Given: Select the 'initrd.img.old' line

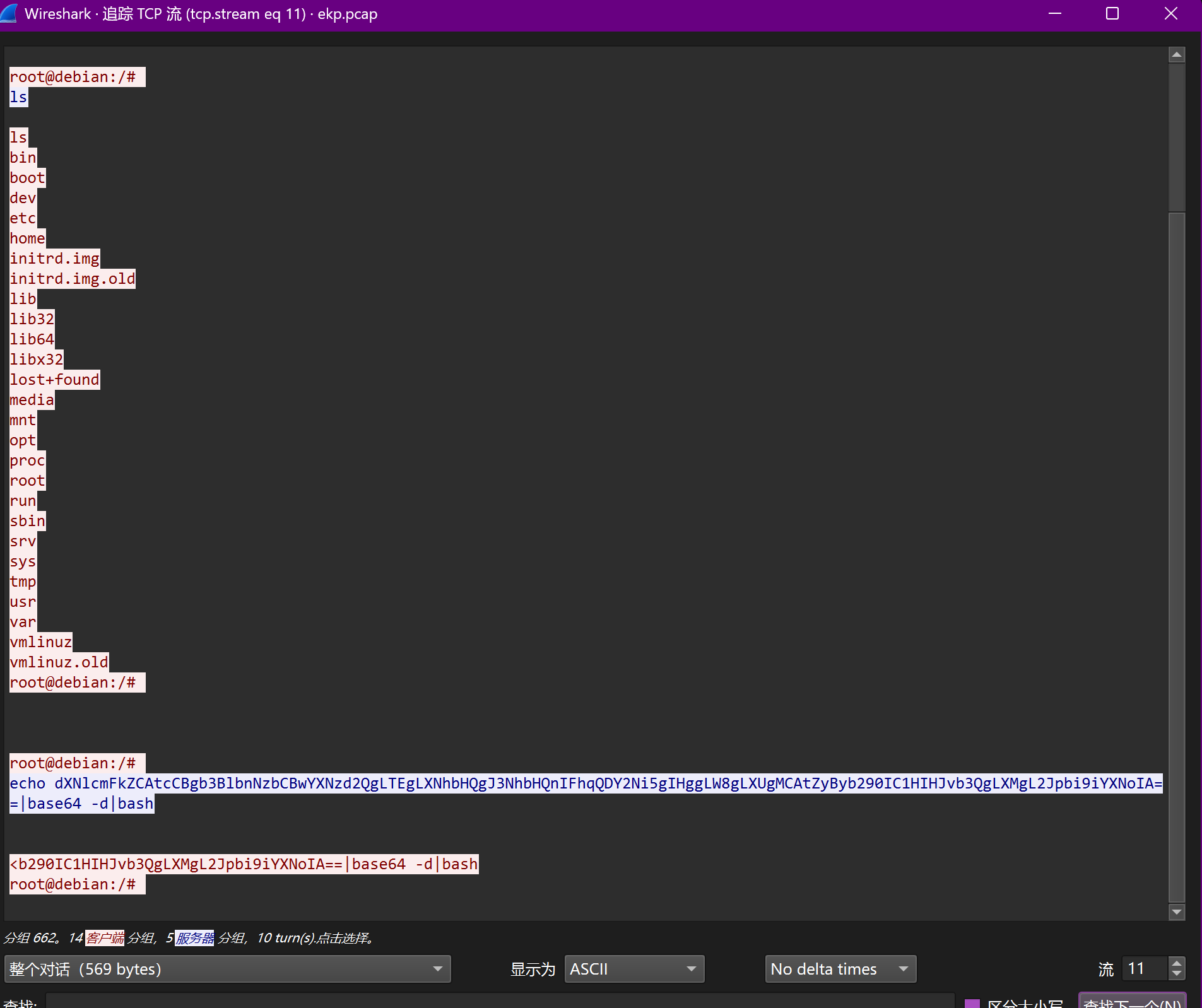Looking at the screenshot, I should point(73,279).
